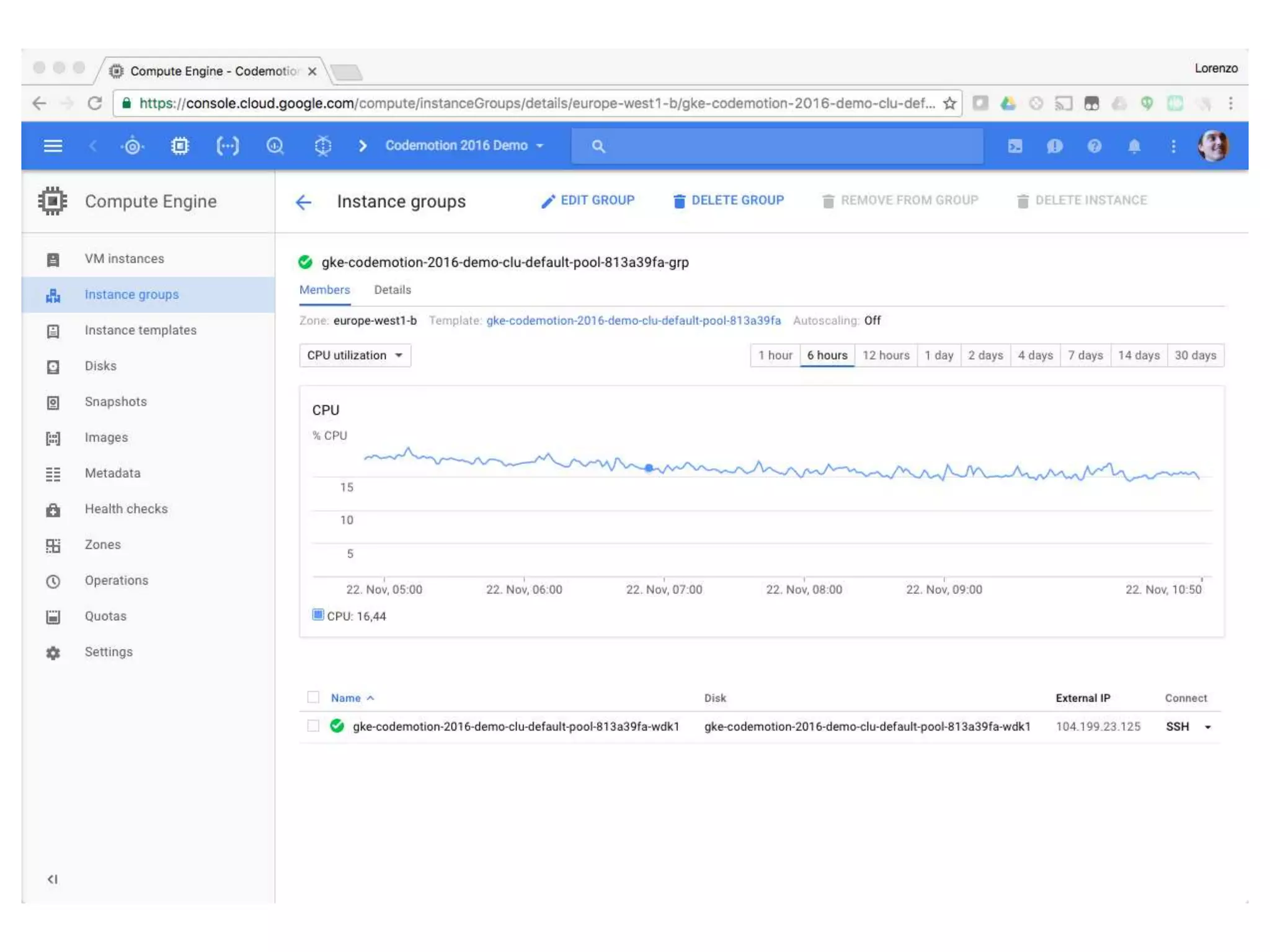Click the help question mark icon
1270x952 pixels.
pos(1095,146)
